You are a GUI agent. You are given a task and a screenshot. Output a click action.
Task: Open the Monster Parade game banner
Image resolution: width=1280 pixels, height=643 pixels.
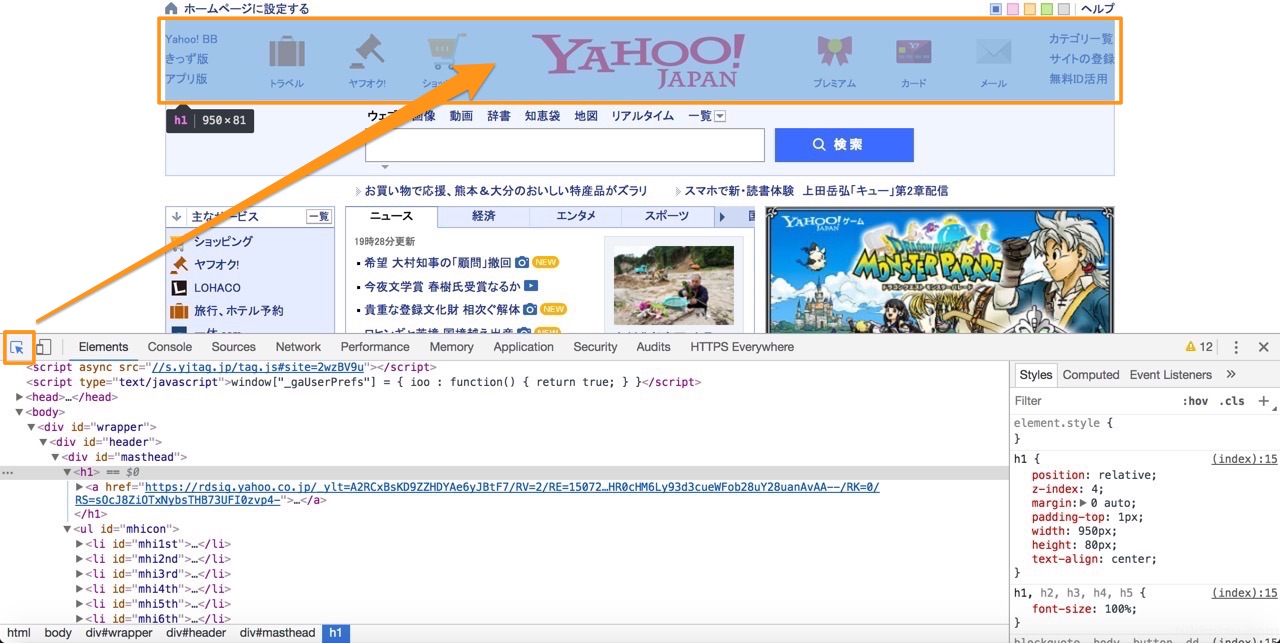[939, 270]
